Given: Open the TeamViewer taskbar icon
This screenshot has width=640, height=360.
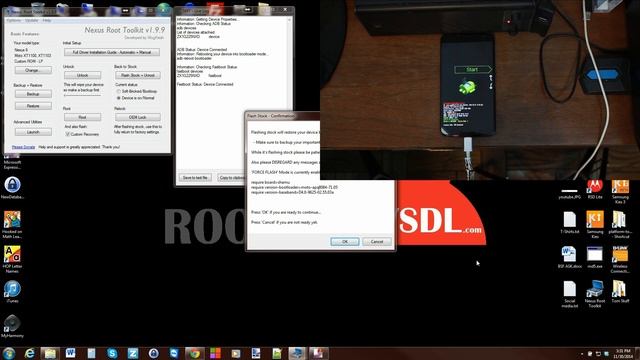Looking at the screenshot, I should pyautogui.click(x=174, y=353).
